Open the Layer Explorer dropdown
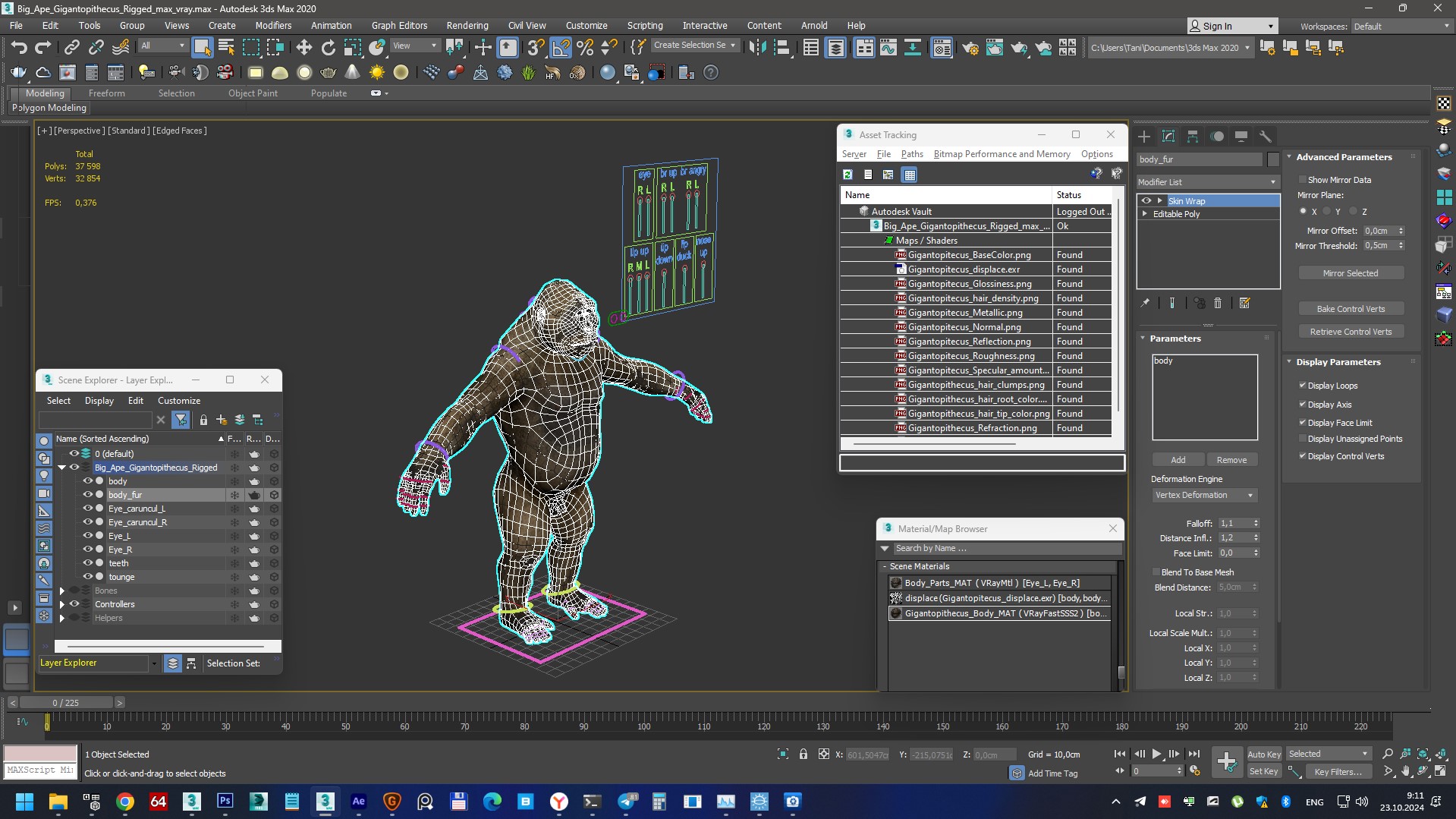 154,663
